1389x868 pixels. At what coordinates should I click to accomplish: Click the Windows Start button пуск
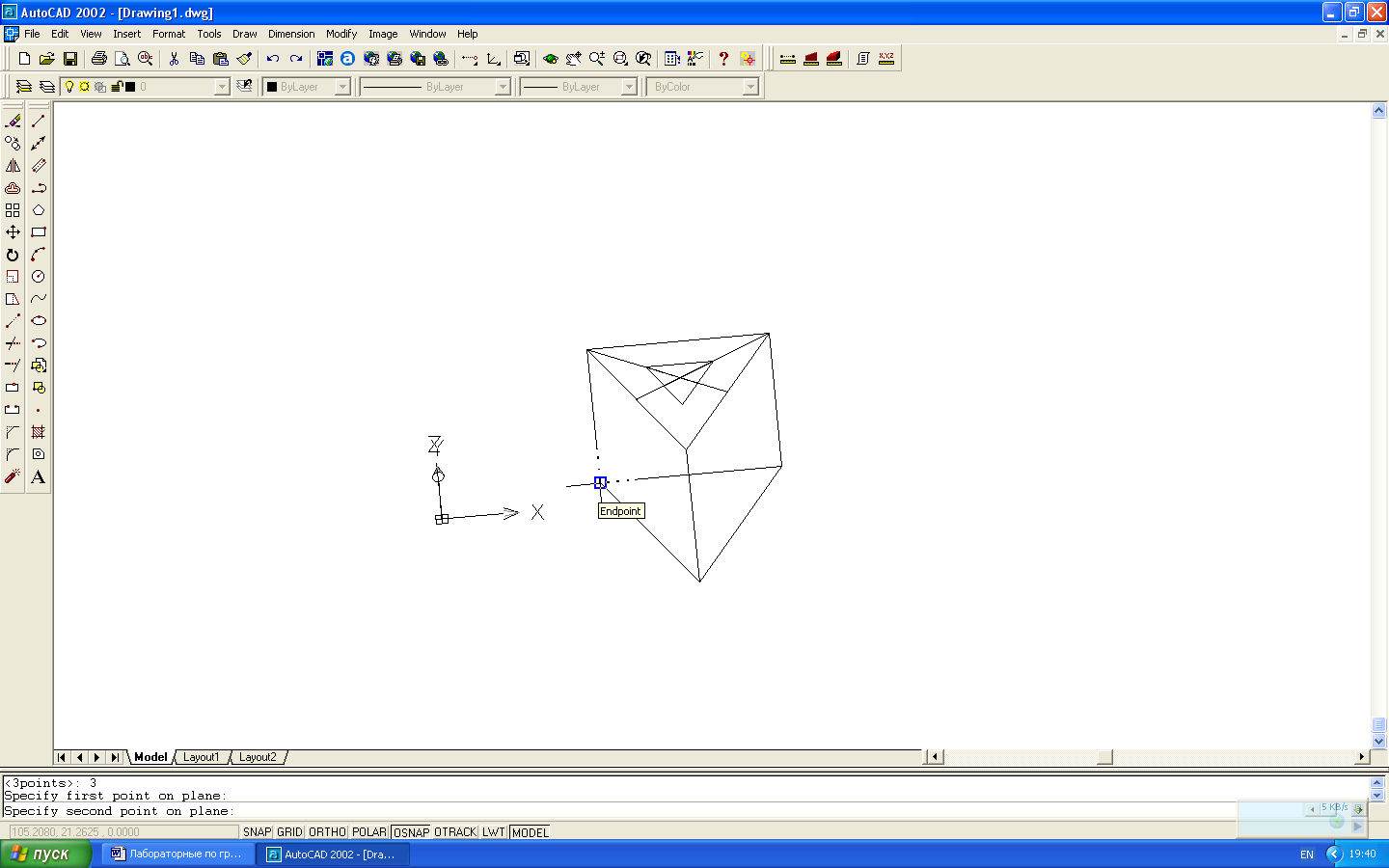(x=45, y=854)
